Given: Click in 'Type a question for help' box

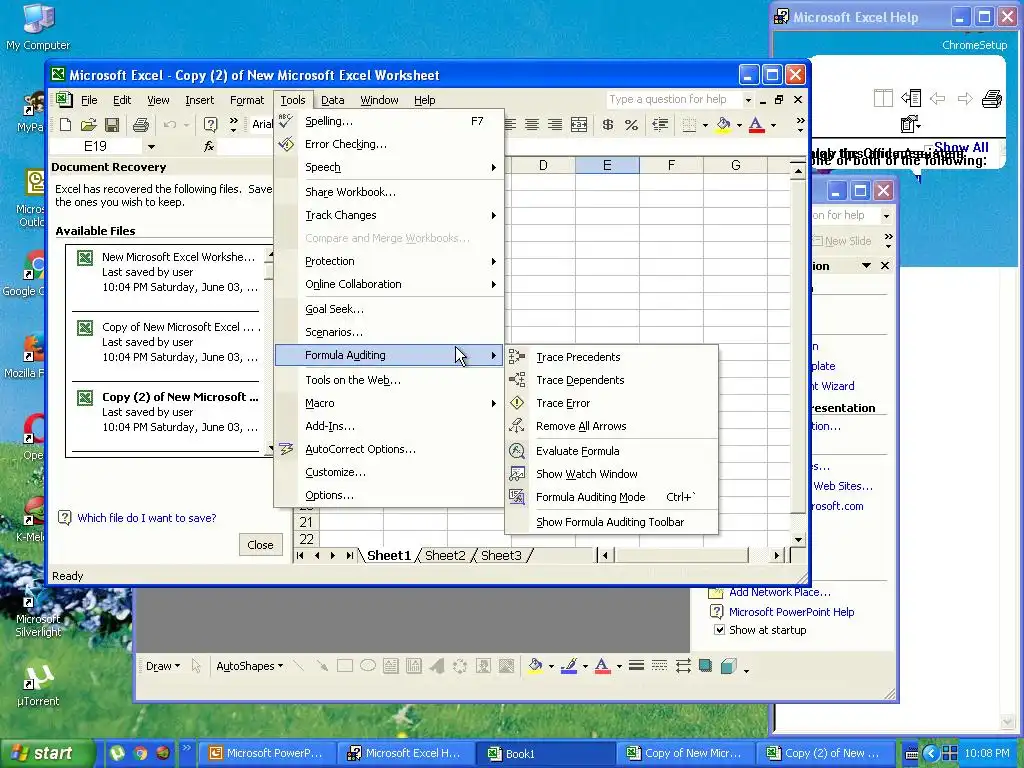Looking at the screenshot, I should coord(674,99).
